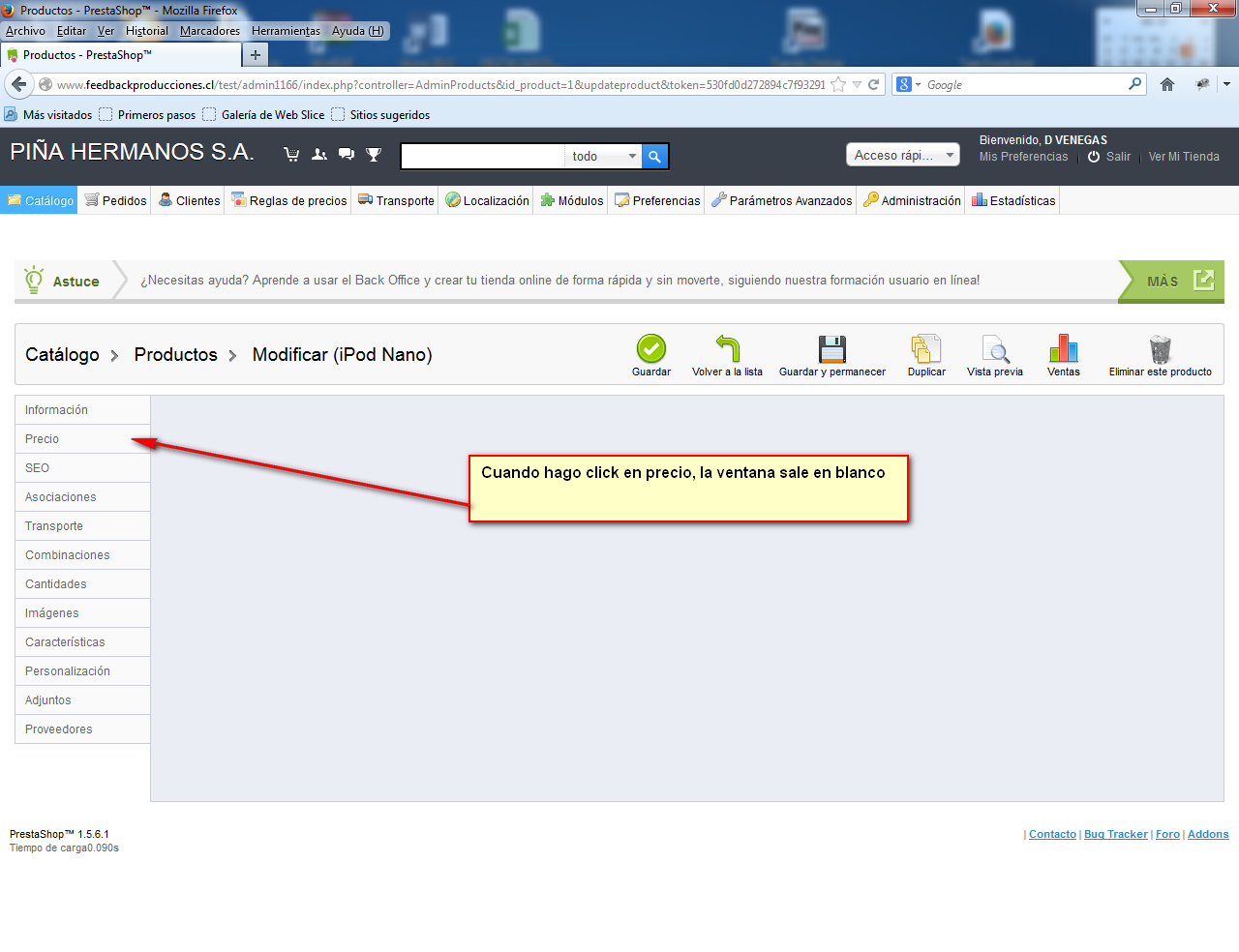The width and height of the screenshot is (1239, 952).
Task: Open the Ayuda menu
Action: 358,31
